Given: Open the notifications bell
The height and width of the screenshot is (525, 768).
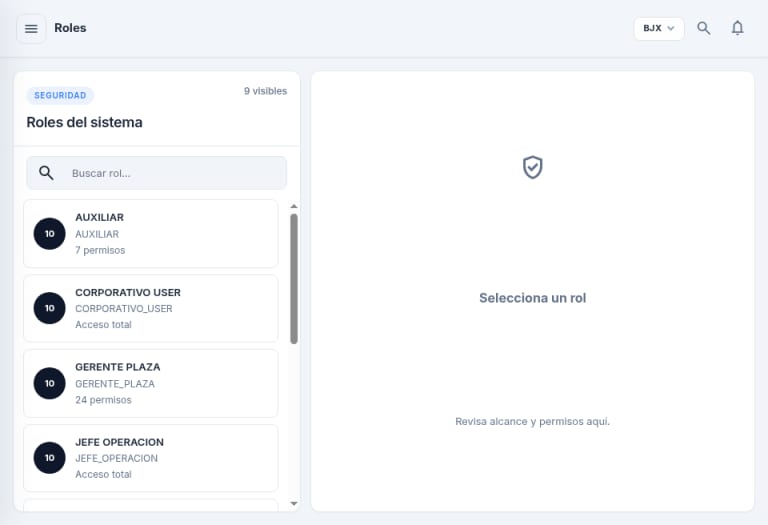Looking at the screenshot, I should pyautogui.click(x=737, y=28).
